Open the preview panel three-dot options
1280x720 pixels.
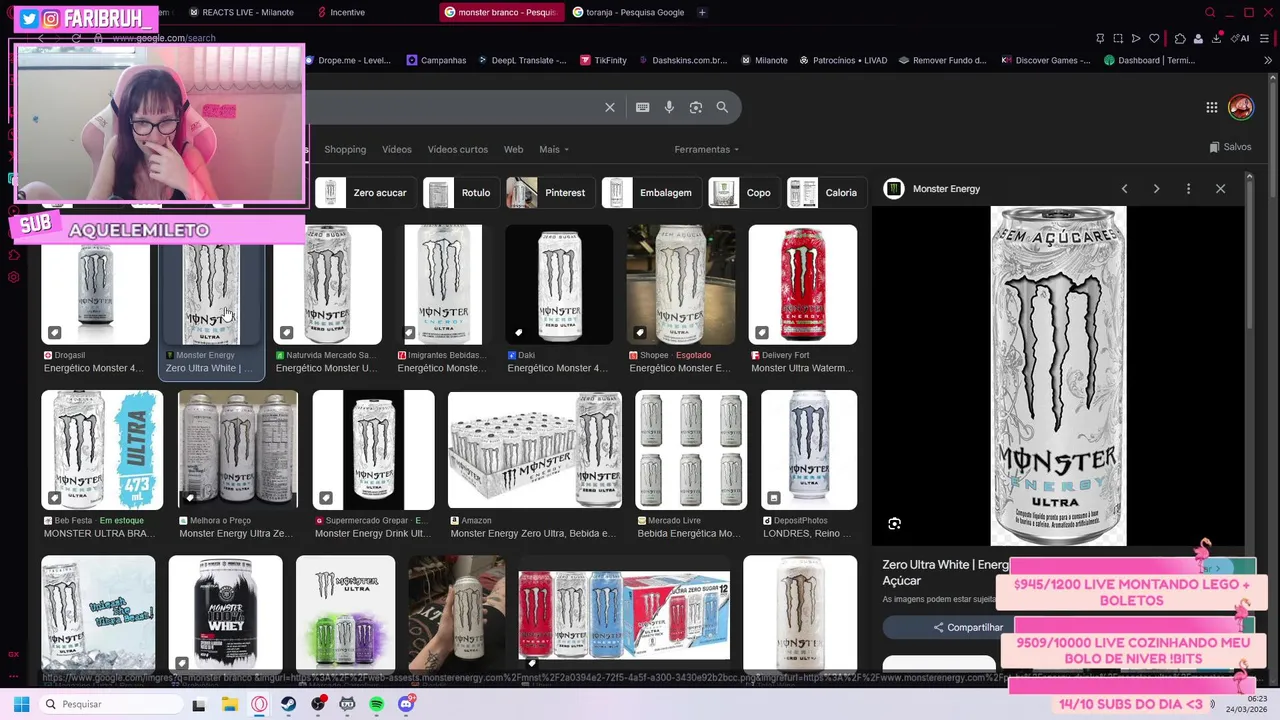point(1188,189)
